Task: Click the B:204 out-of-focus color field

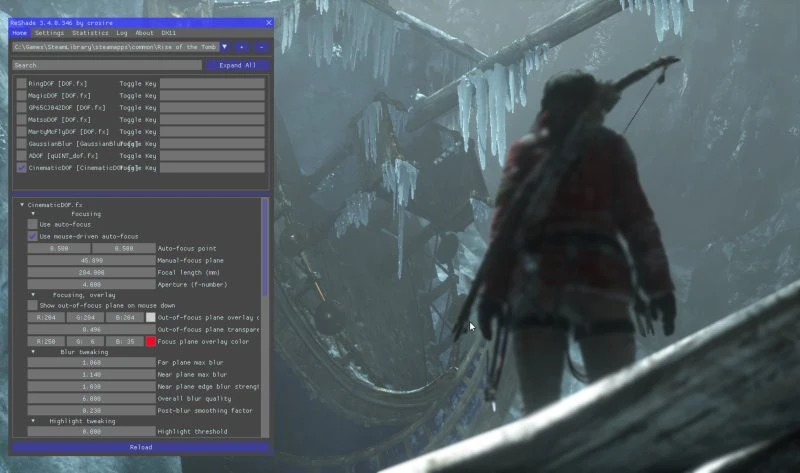Action: 124,317
